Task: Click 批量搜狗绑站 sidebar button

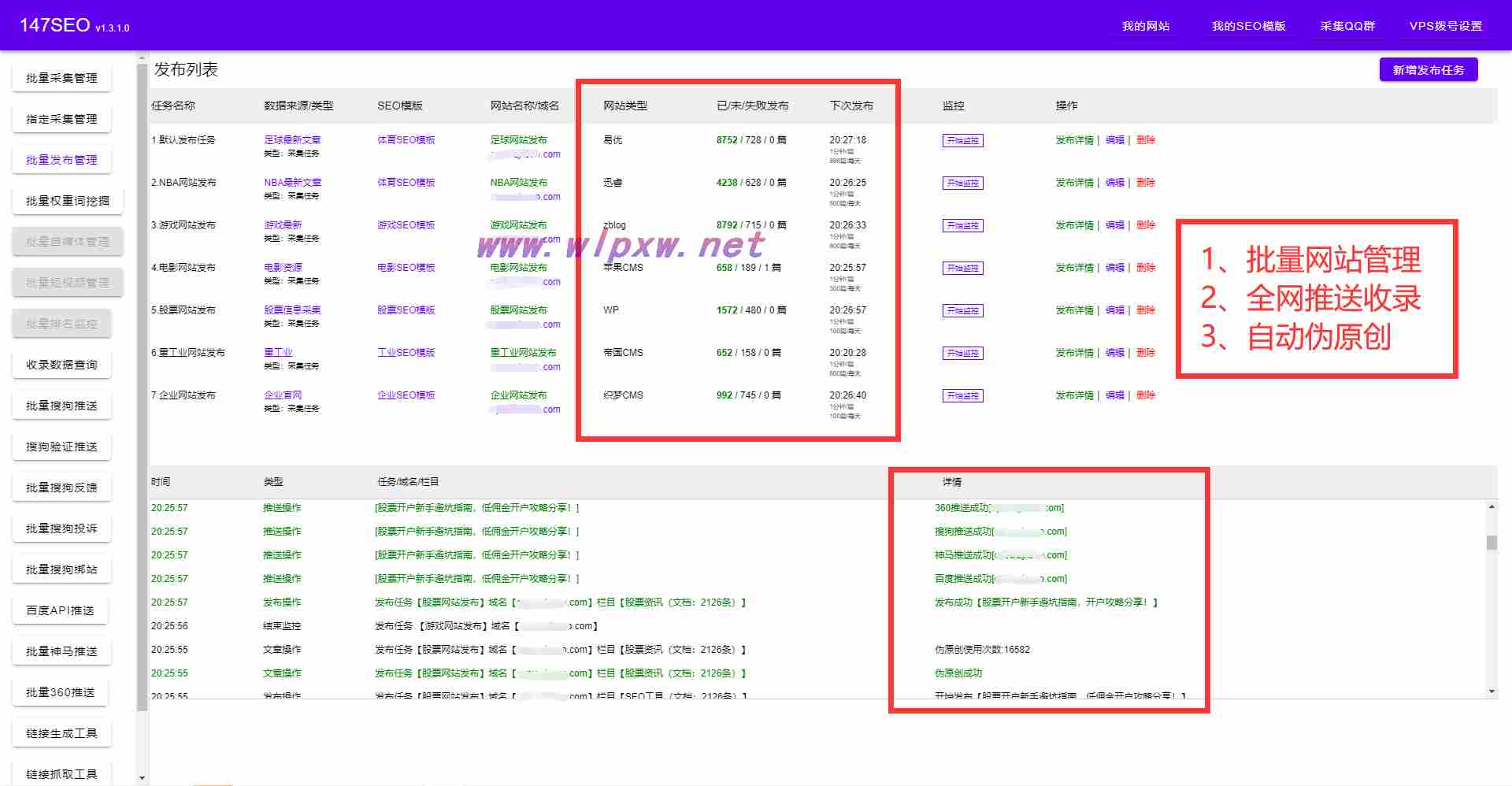Action: (x=61, y=569)
